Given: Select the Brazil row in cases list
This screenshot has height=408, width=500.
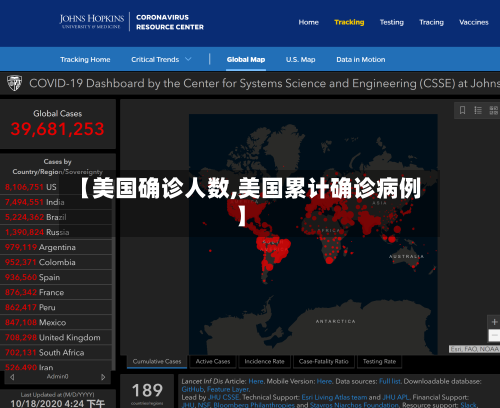Looking at the screenshot, I should [56, 217].
